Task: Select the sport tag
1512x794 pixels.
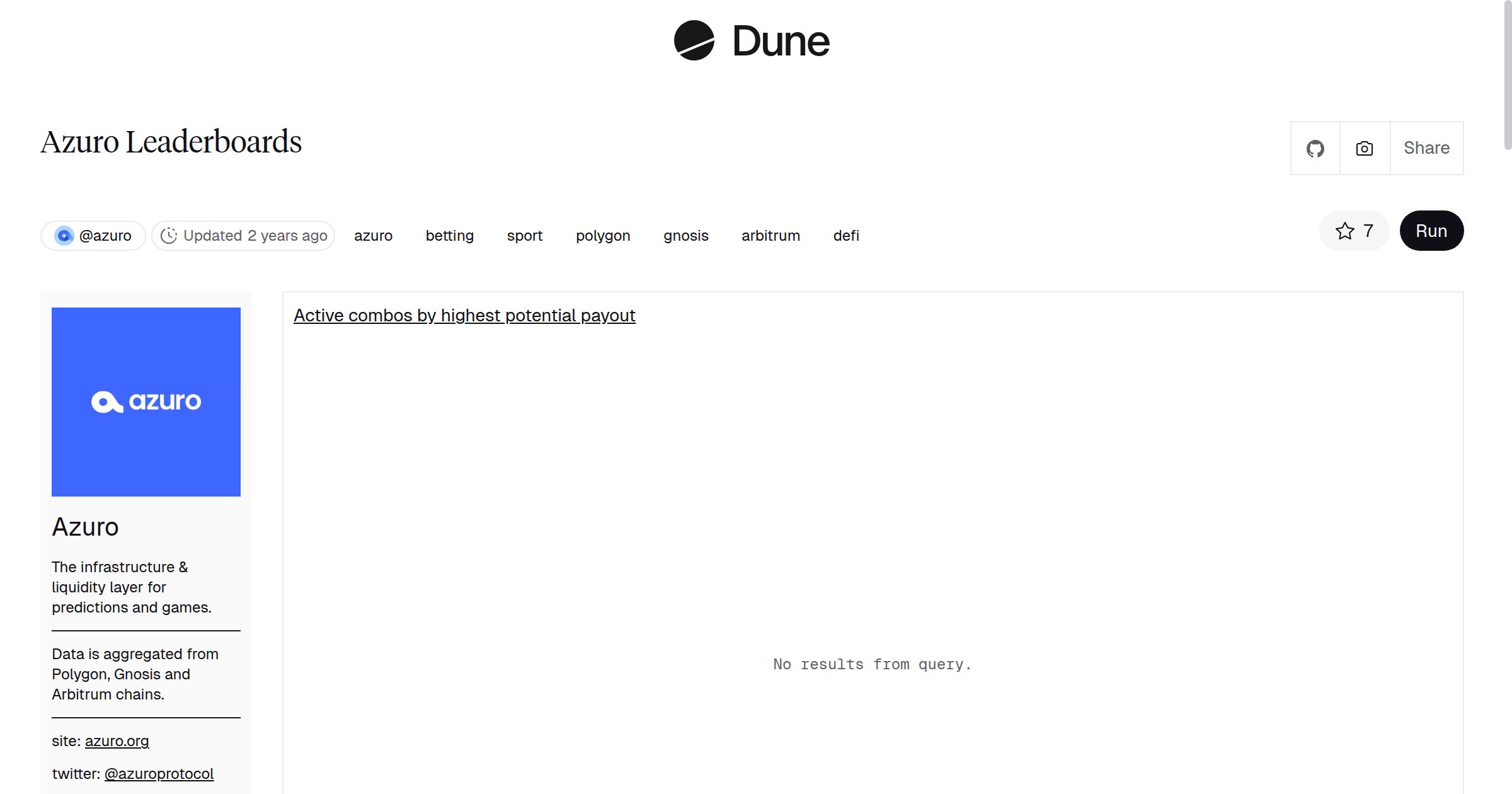Action: [x=524, y=236]
